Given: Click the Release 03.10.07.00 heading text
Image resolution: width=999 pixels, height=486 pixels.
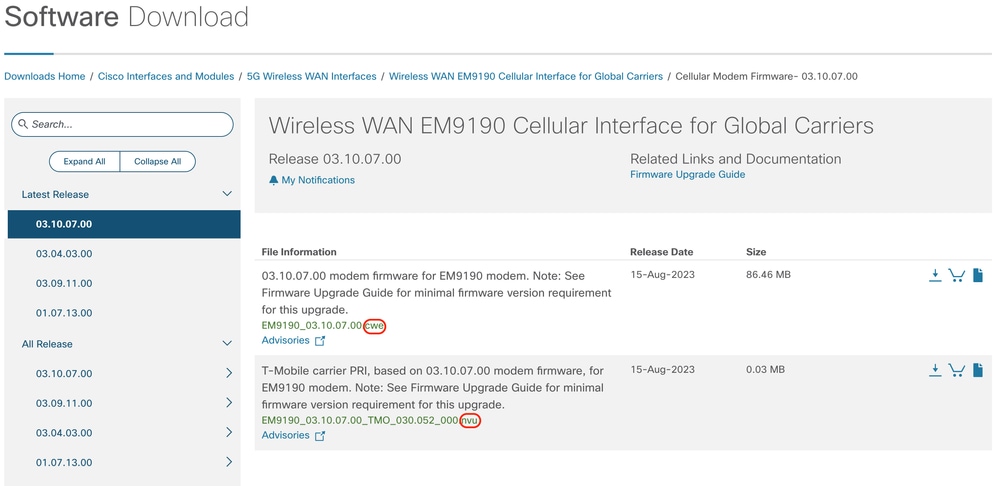Looking at the screenshot, I should click(335, 159).
